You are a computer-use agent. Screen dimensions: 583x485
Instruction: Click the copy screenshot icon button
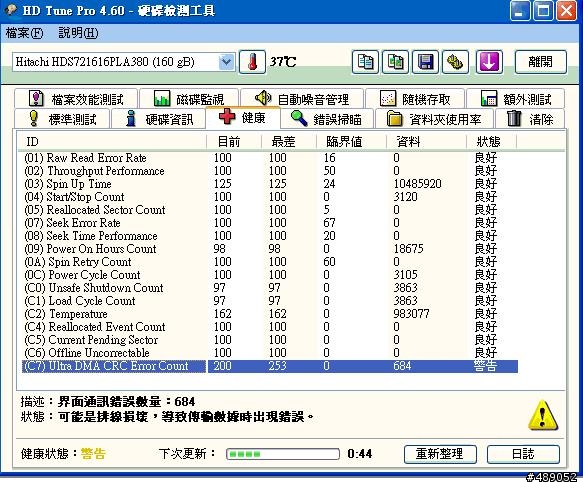pyautogui.click(x=395, y=62)
